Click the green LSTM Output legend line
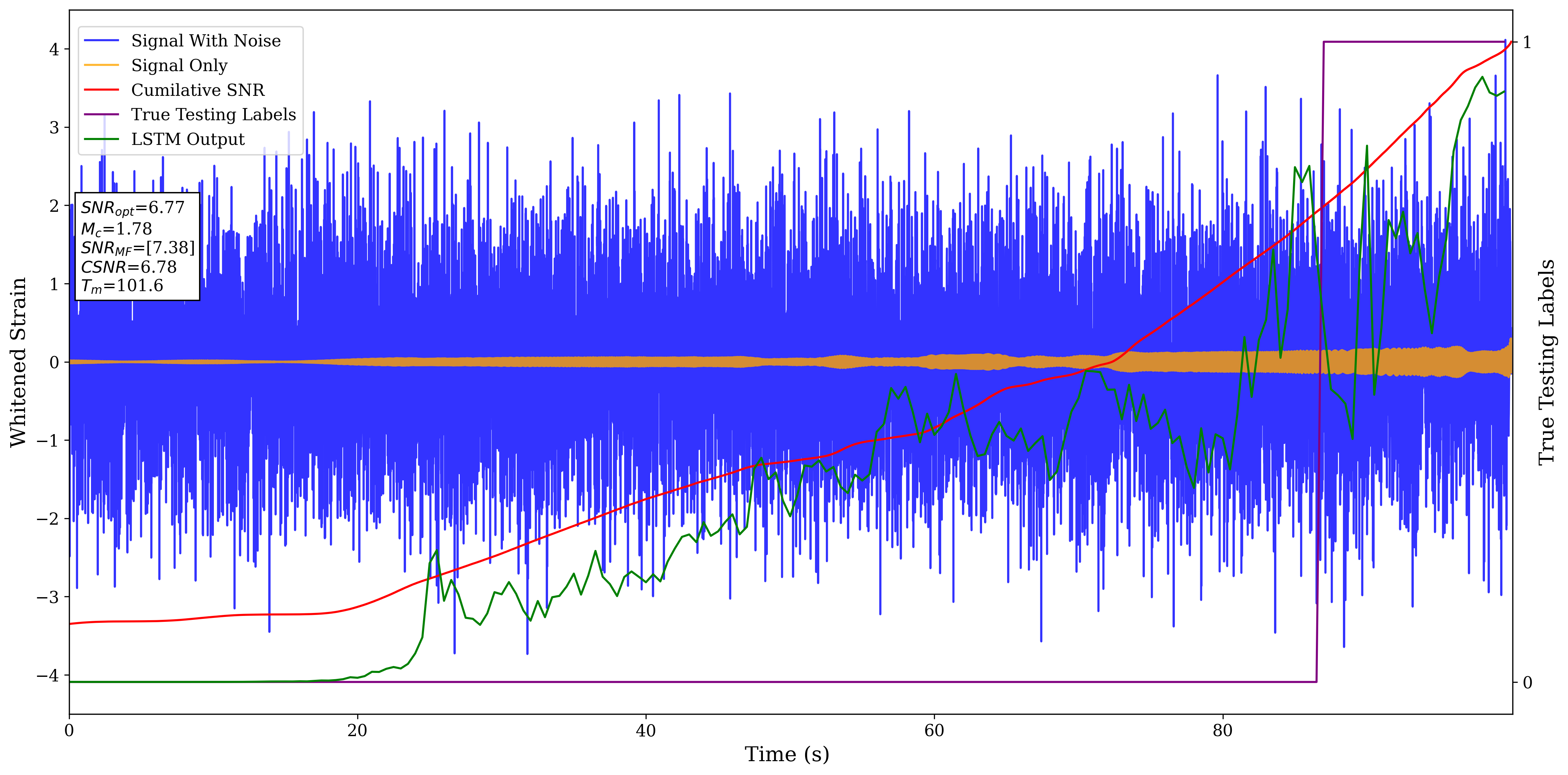This screenshot has width=1568, height=775. pos(101,139)
